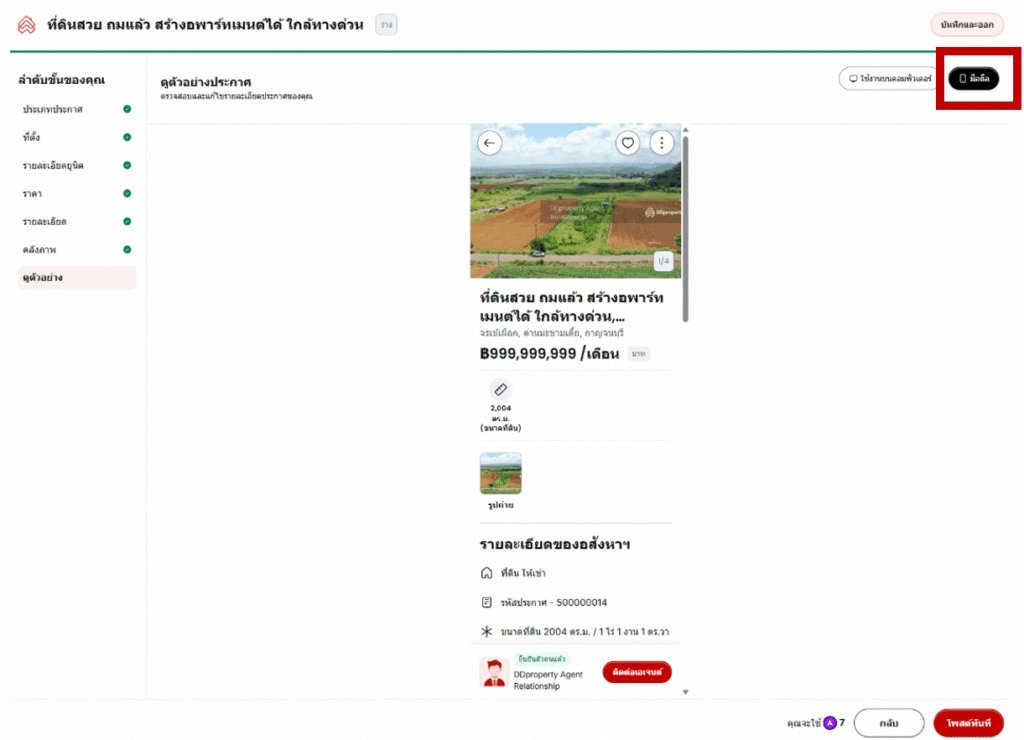Click the DDproperty logo icon
1024x740 pixels.
26,25
